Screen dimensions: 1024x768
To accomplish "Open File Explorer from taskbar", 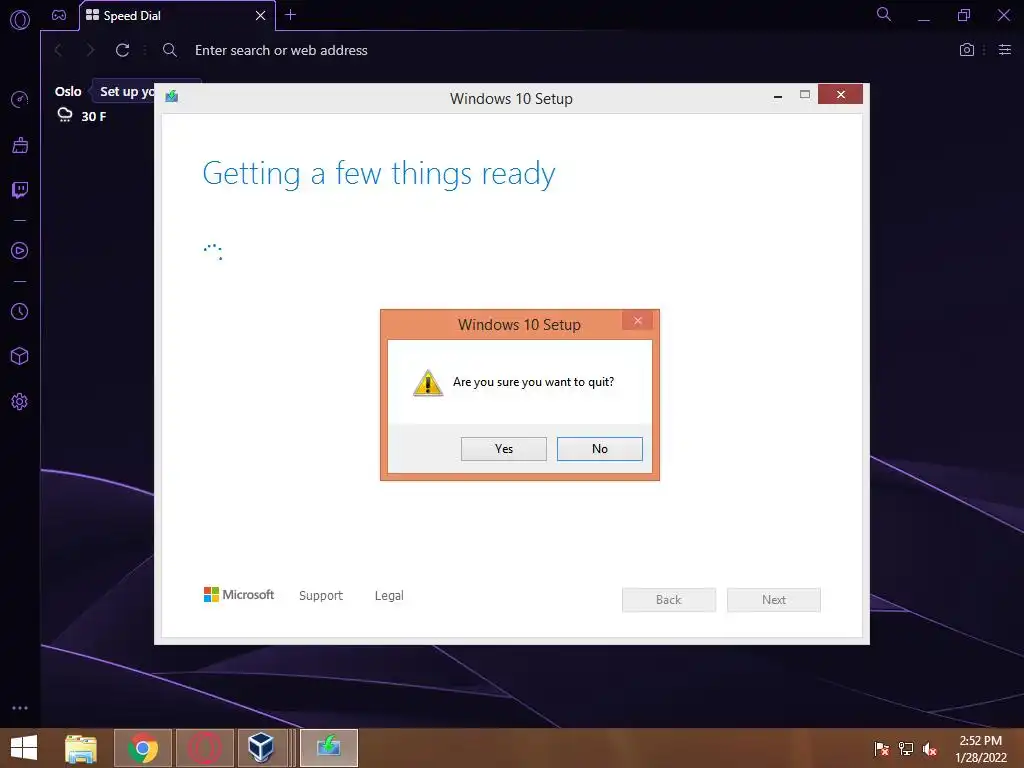I will [81, 748].
